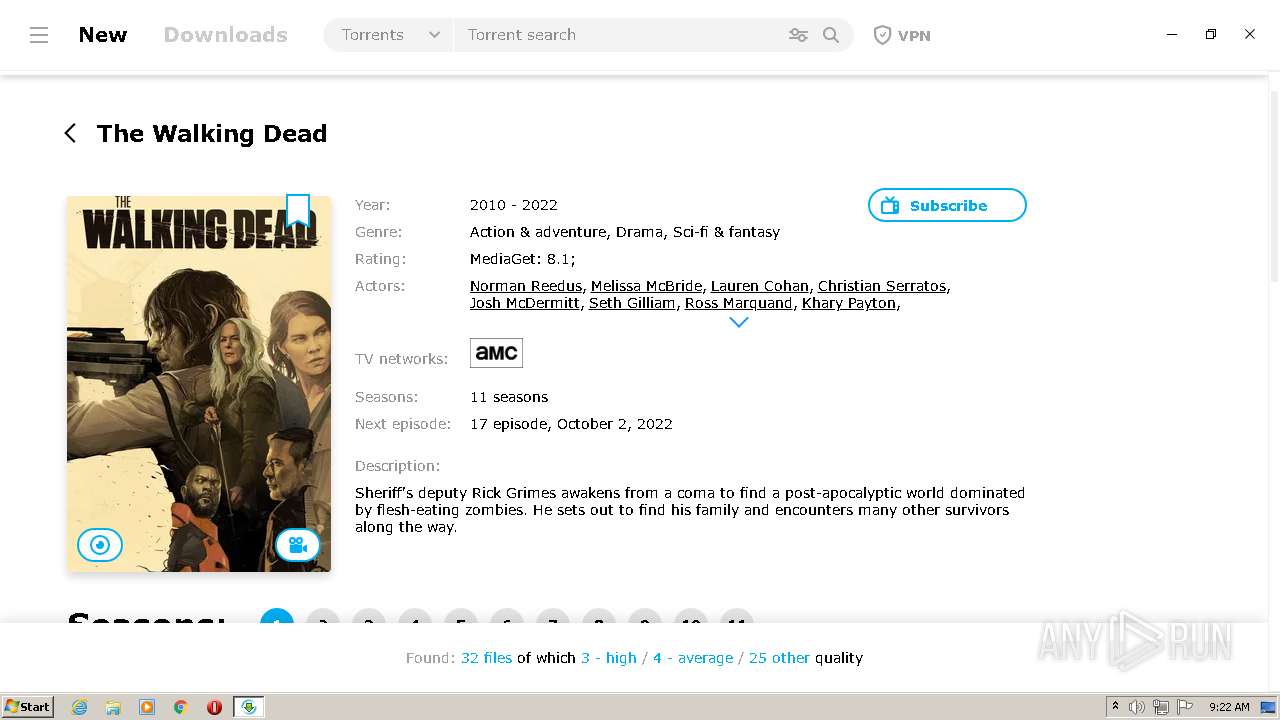Subscribe to The Walking Dead
The image size is (1280, 720).
click(x=947, y=205)
